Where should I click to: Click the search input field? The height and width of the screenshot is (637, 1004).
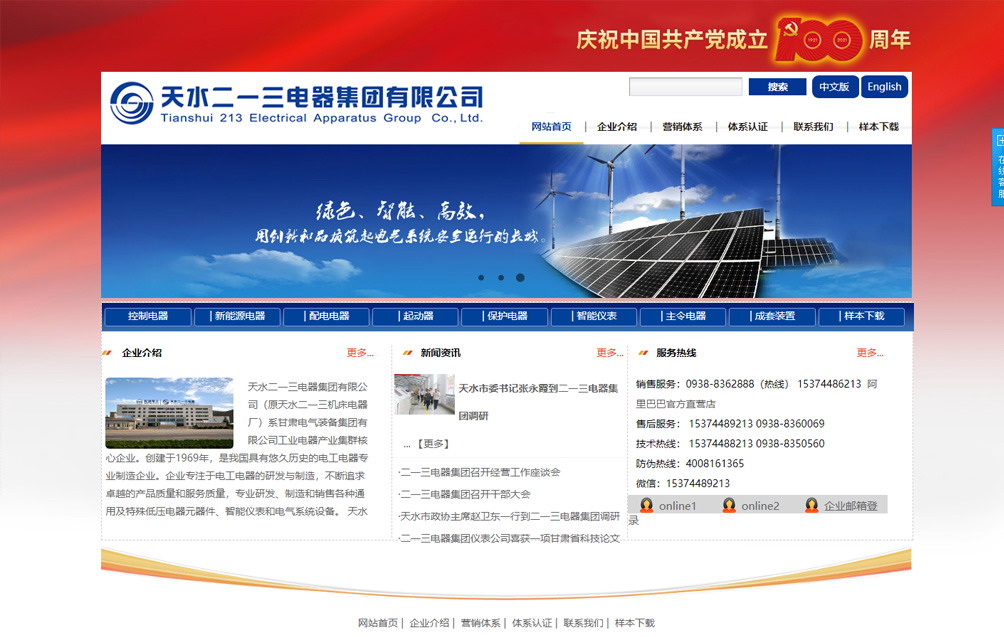[x=685, y=86]
